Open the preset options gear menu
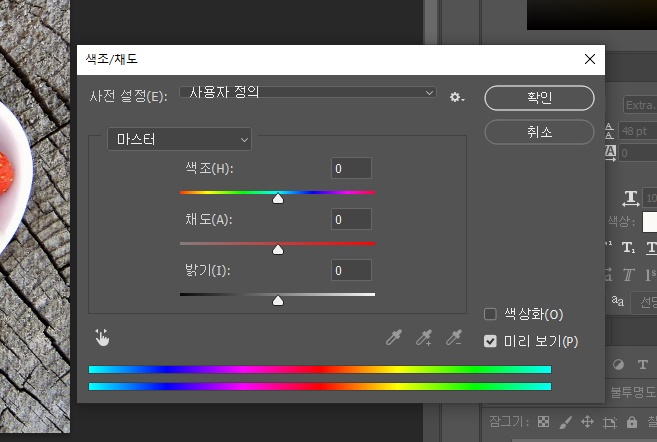The image size is (657, 442). [x=457, y=98]
